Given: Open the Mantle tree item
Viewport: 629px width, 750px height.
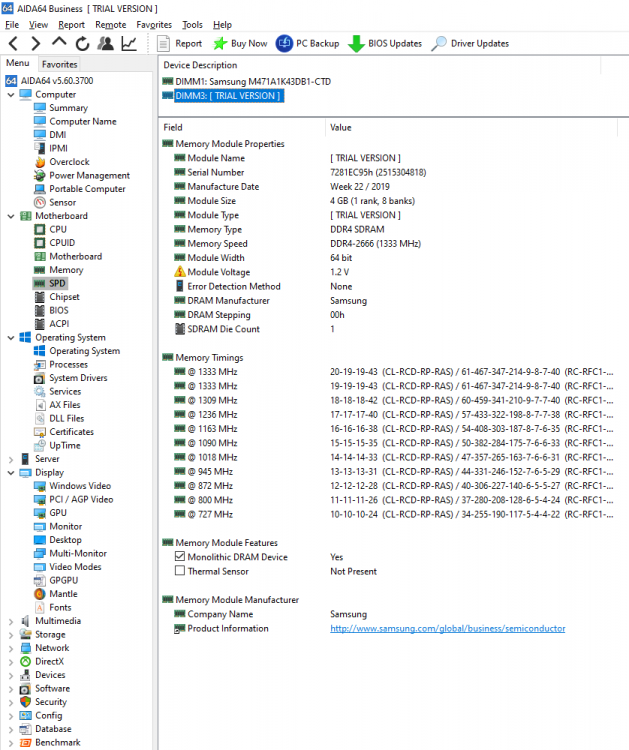Looking at the screenshot, I should click(56, 594).
